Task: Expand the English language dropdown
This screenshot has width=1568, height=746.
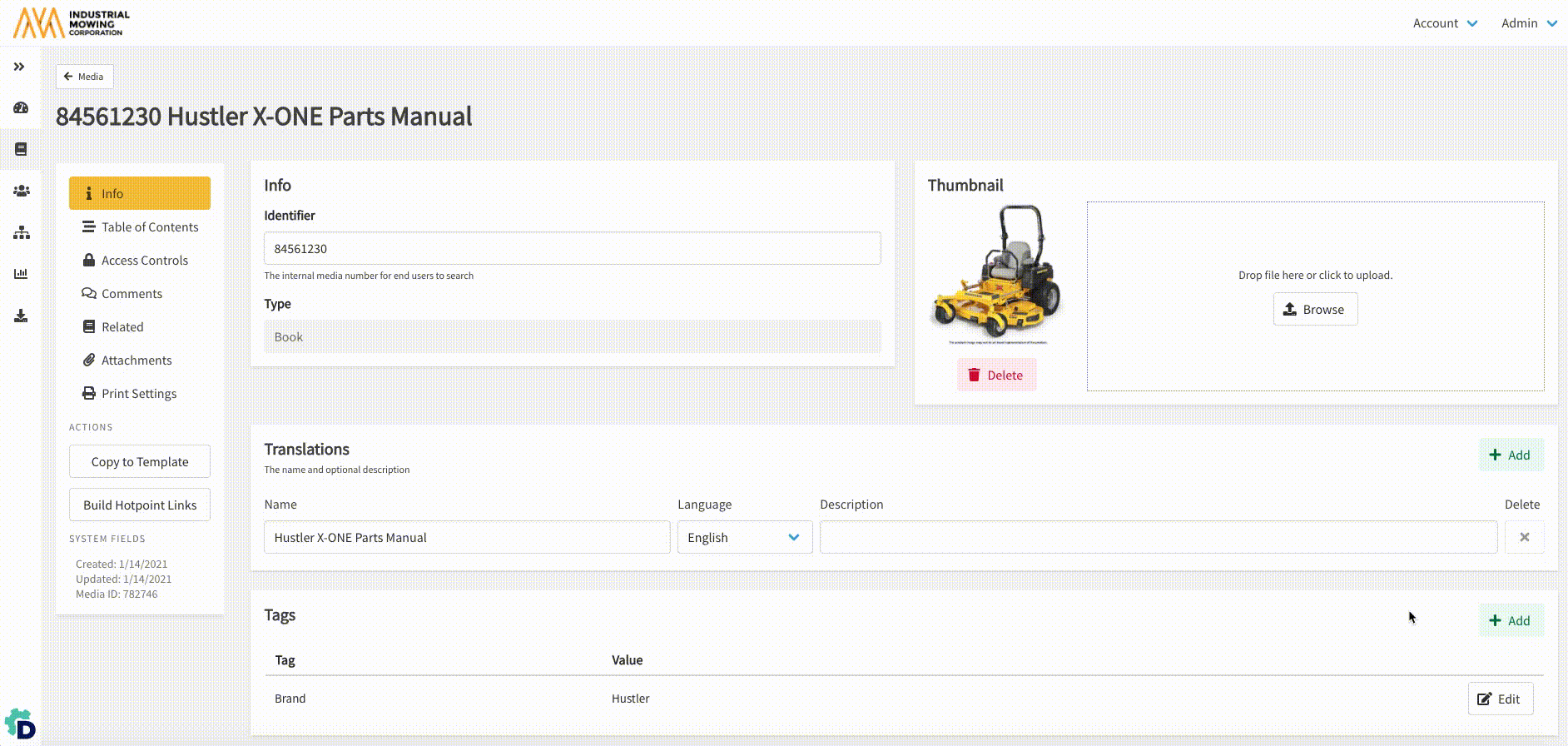Action: [744, 537]
